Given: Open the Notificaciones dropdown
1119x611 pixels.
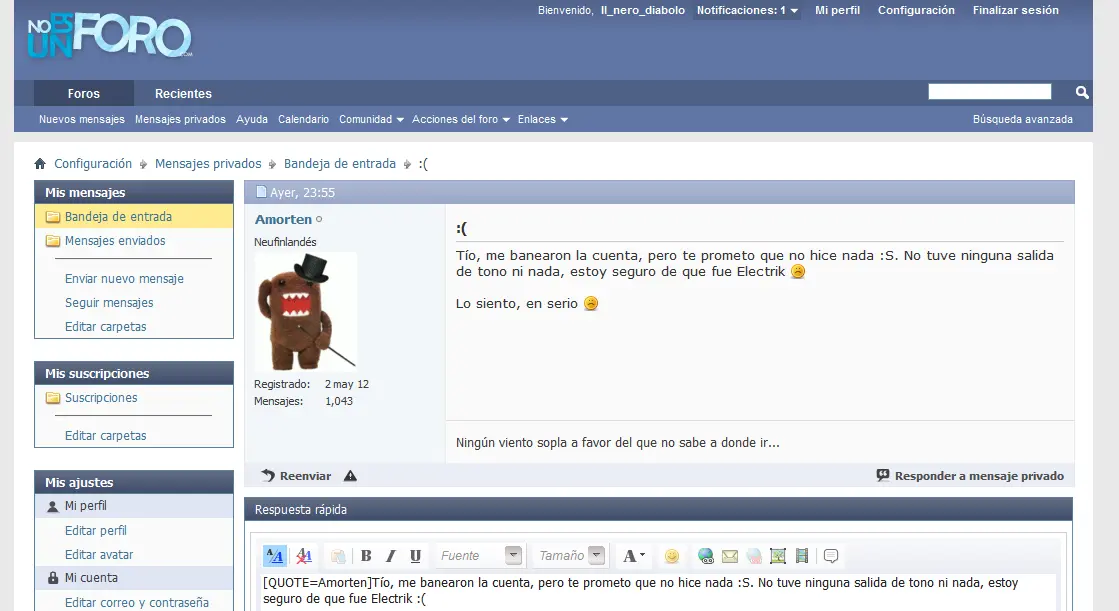Looking at the screenshot, I should click(x=746, y=11).
